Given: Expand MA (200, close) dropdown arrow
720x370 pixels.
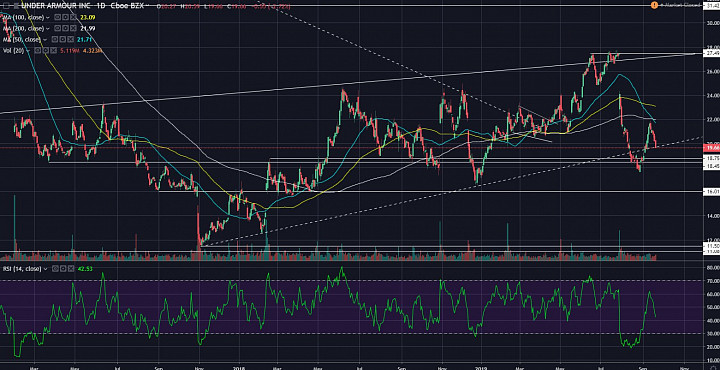Looking at the screenshot, I should 48,28.
